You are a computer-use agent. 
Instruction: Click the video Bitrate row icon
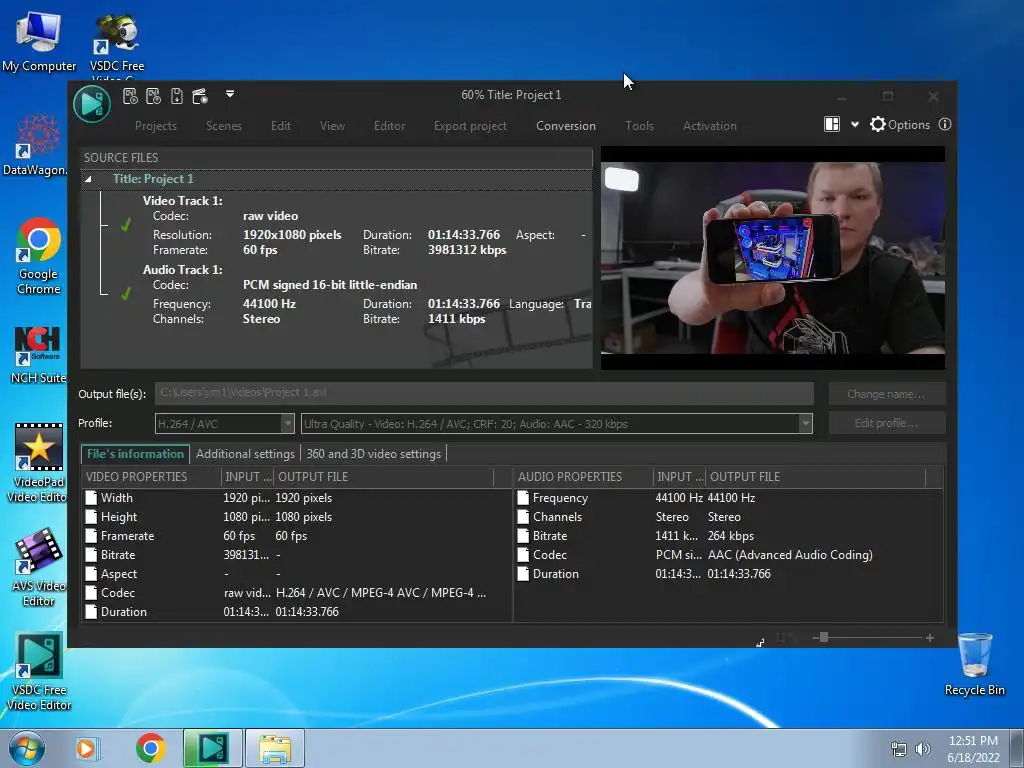[x=91, y=554]
